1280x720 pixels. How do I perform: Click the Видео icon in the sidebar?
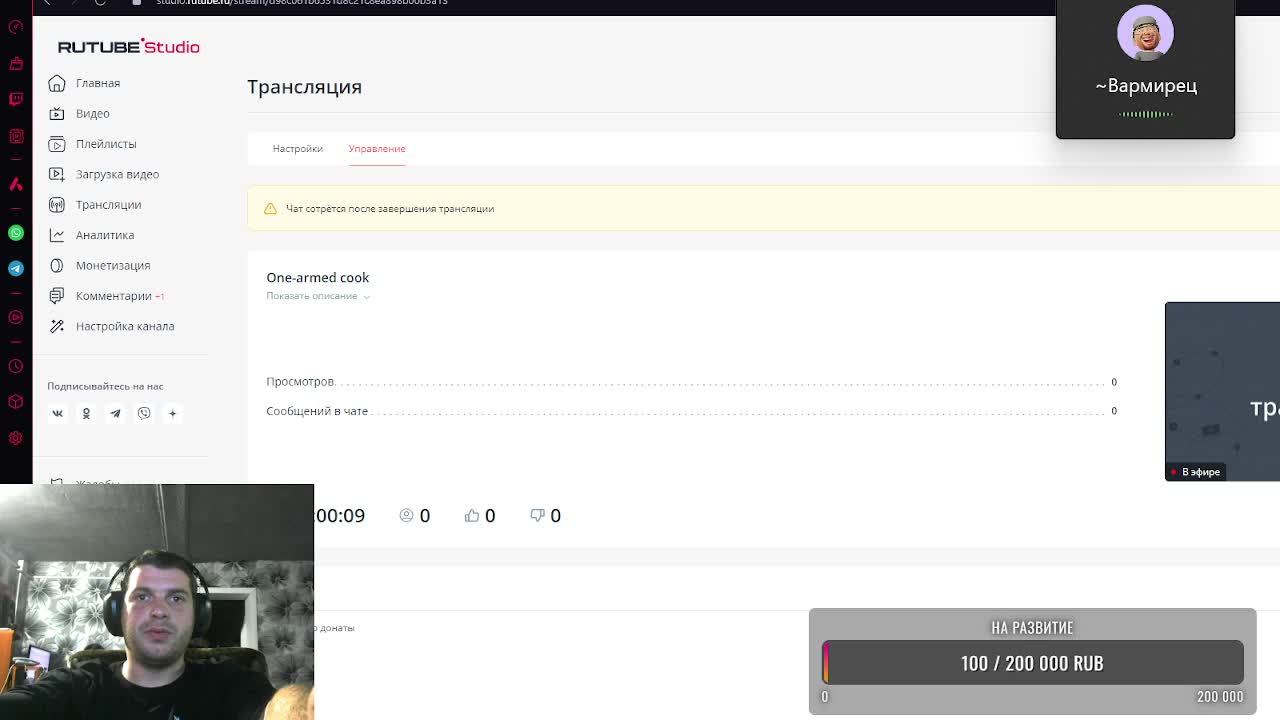(57, 113)
